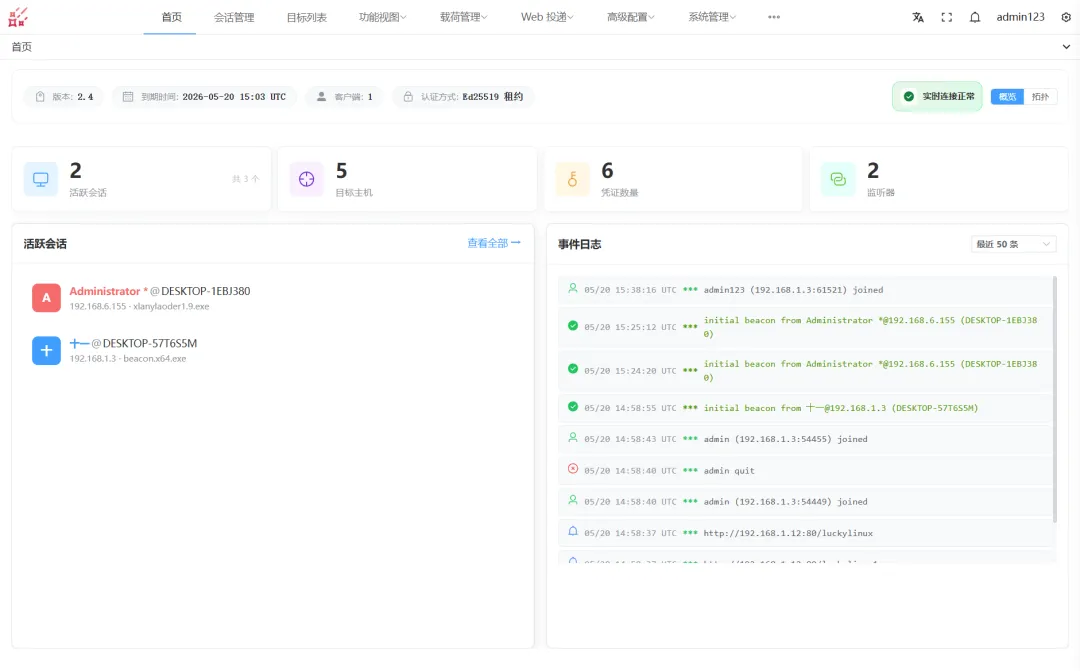
Task: Click the 监听器 count card
Action: [x=939, y=179]
